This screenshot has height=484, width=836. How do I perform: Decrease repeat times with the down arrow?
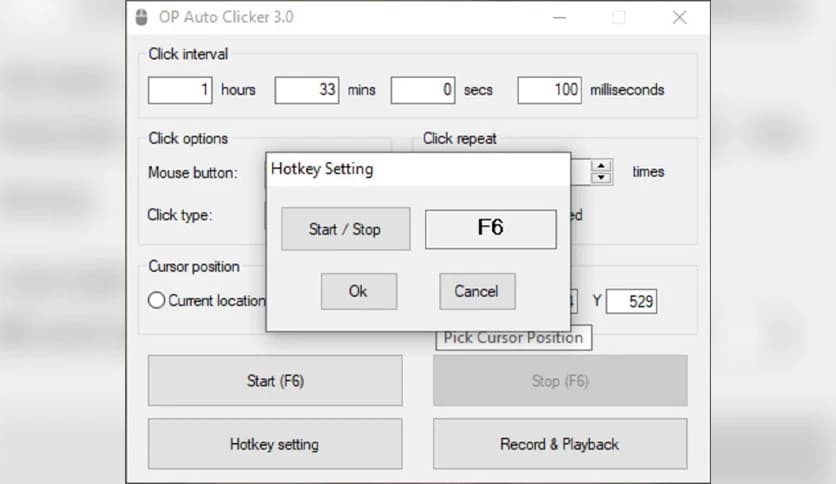pos(601,178)
